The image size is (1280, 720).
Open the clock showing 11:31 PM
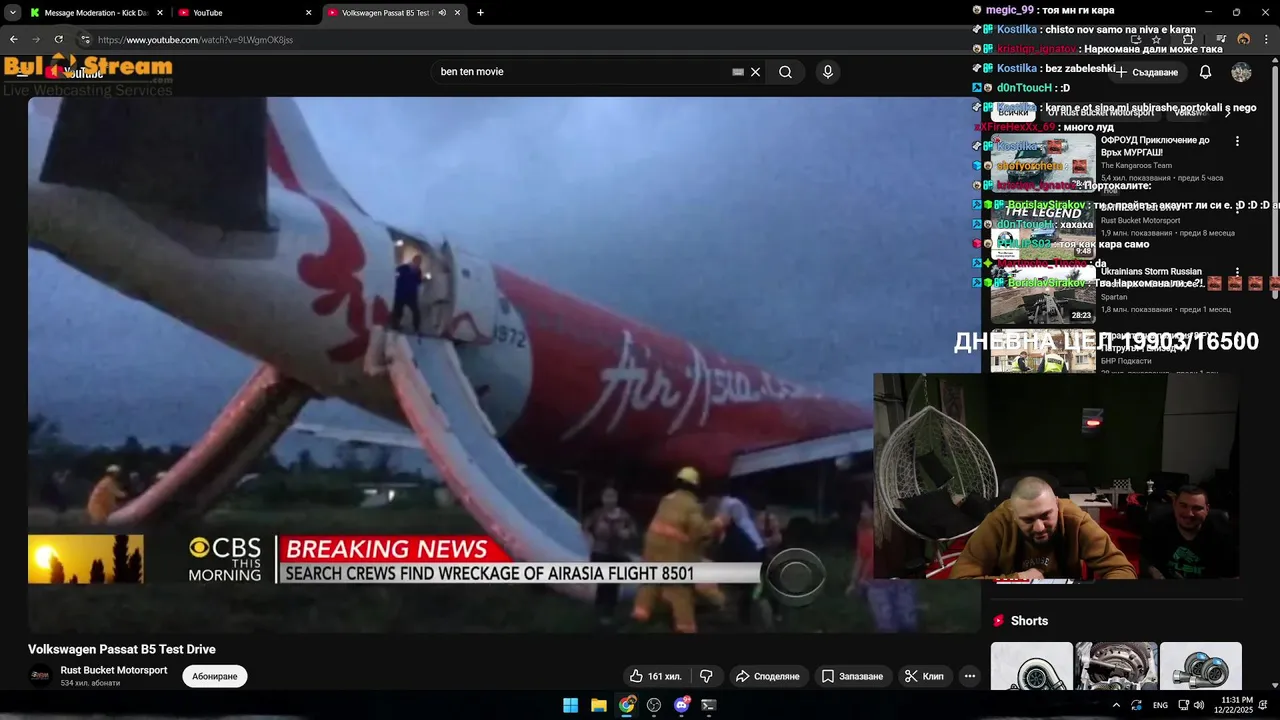click(x=1236, y=705)
